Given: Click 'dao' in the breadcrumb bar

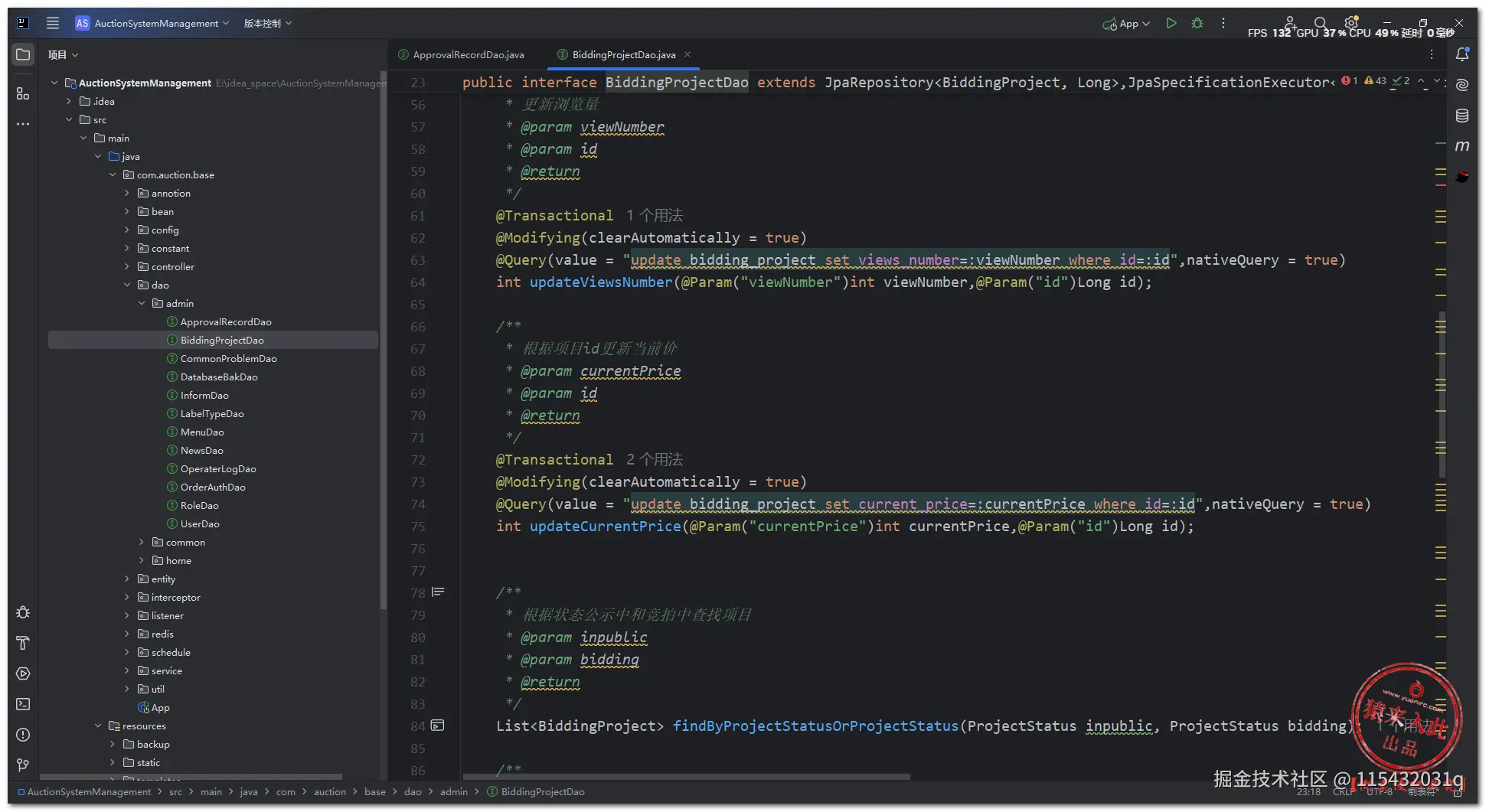Looking at the screenshot, I should (x=413, y=791).
